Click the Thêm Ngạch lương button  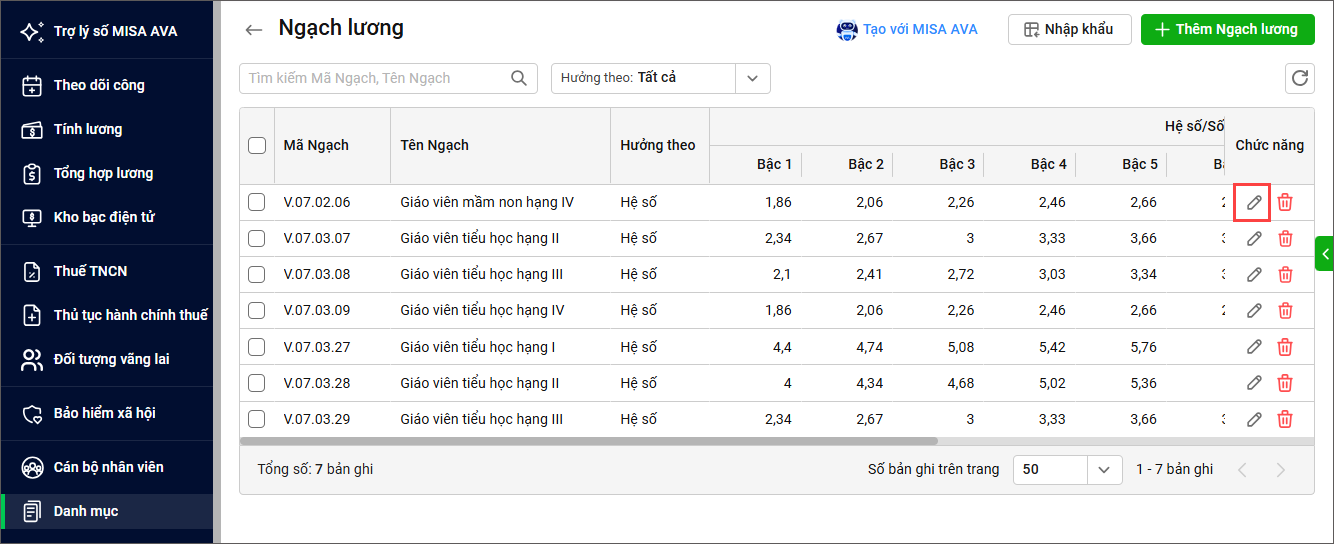[x=1226, y=29]
